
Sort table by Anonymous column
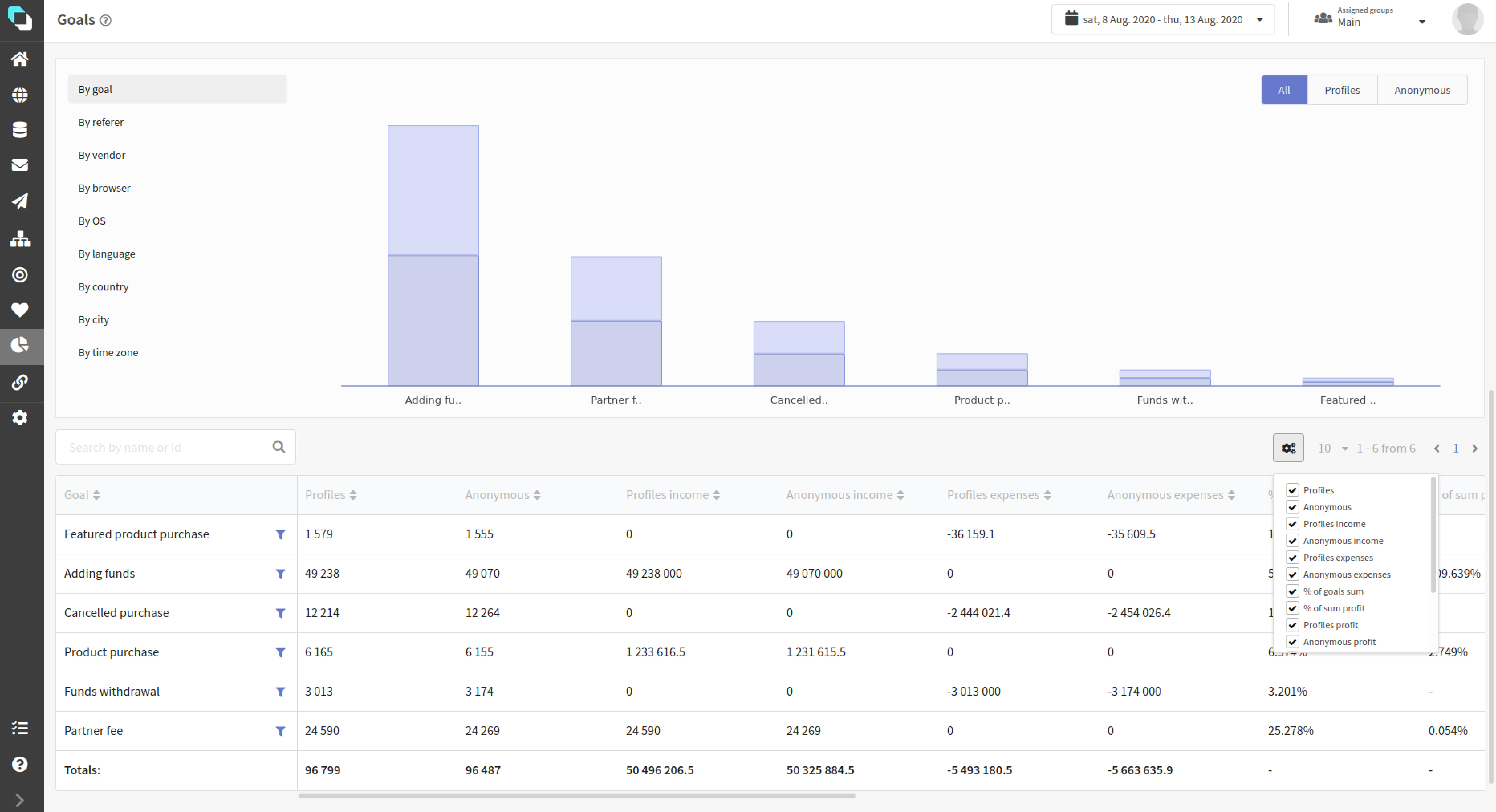tap(503, 495)
